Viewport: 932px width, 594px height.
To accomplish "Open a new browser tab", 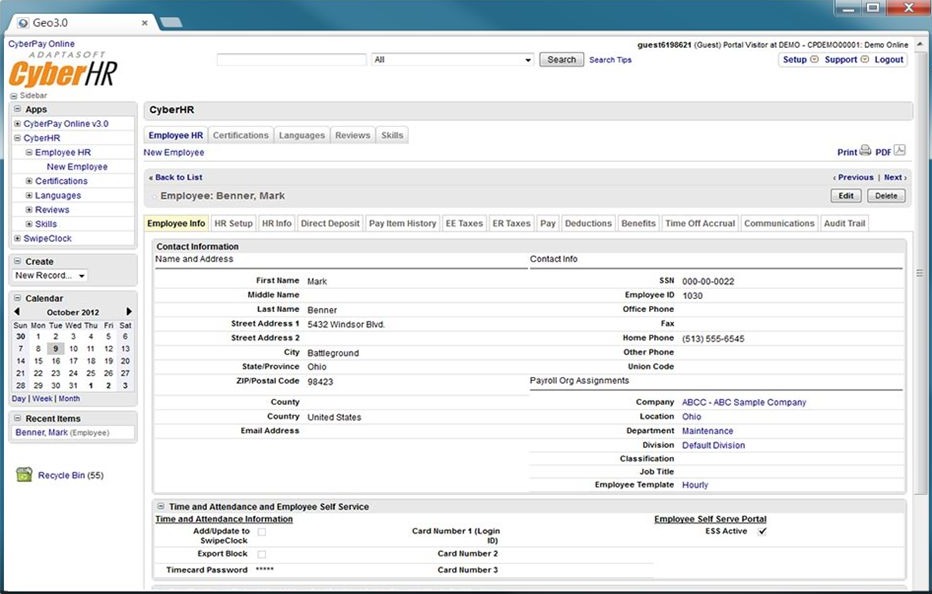I will 171,23.
